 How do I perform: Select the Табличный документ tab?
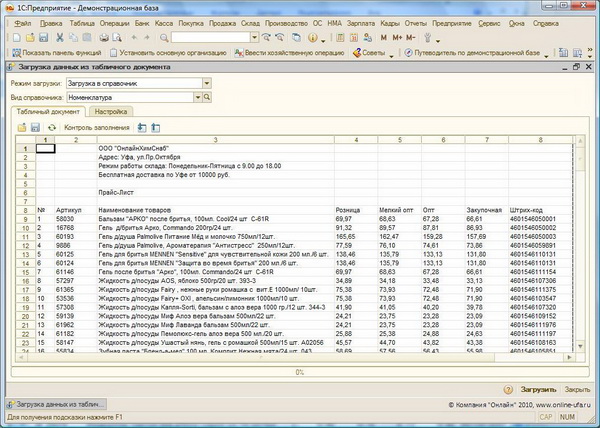click(48, 112)
